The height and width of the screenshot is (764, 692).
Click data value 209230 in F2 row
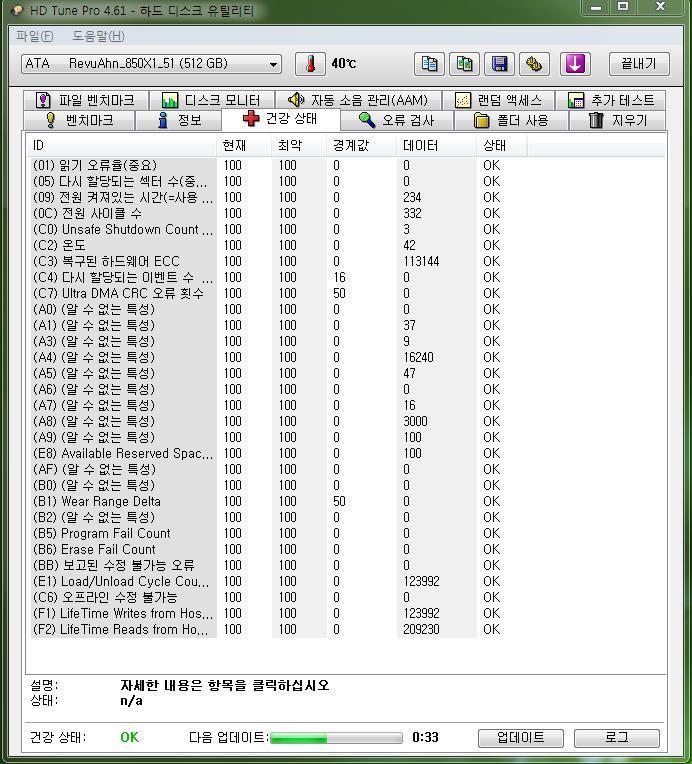(421, 630)
